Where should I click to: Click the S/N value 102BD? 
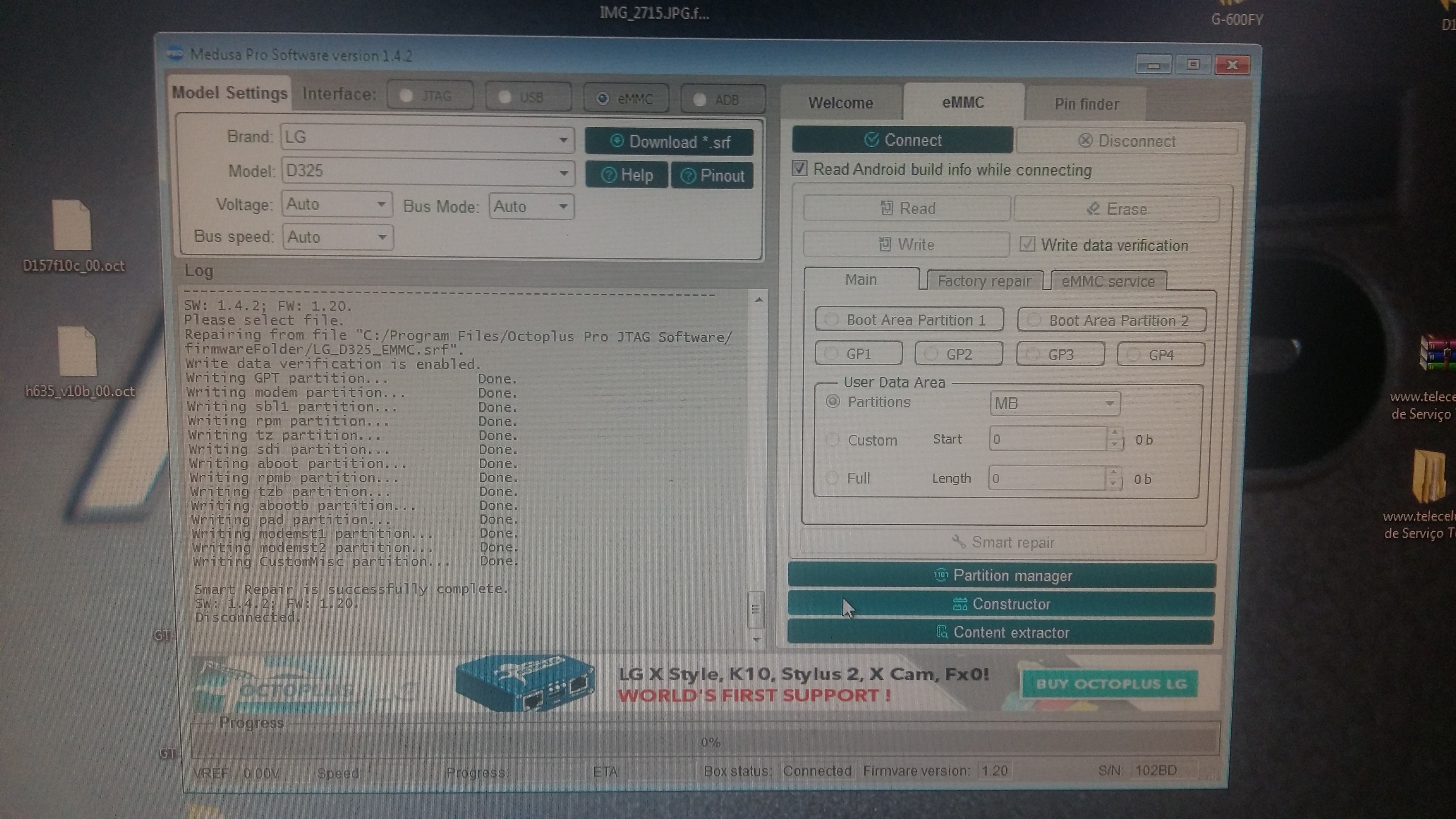(1156, 770)
